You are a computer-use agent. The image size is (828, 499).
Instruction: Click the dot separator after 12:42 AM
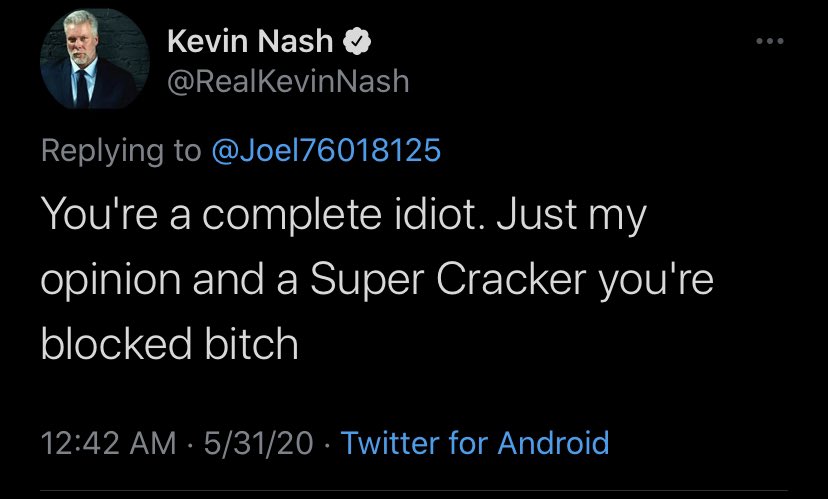[190, 444]
